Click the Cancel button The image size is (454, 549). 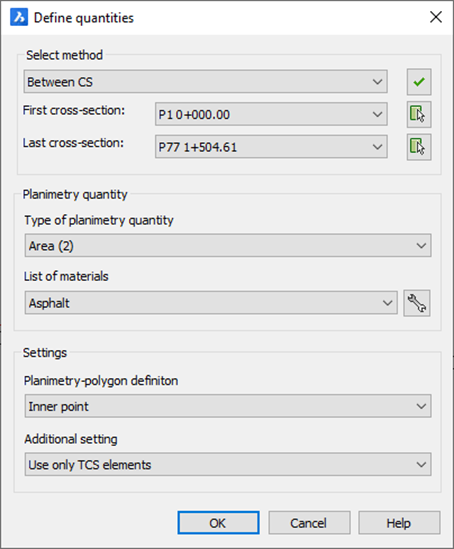309,523
